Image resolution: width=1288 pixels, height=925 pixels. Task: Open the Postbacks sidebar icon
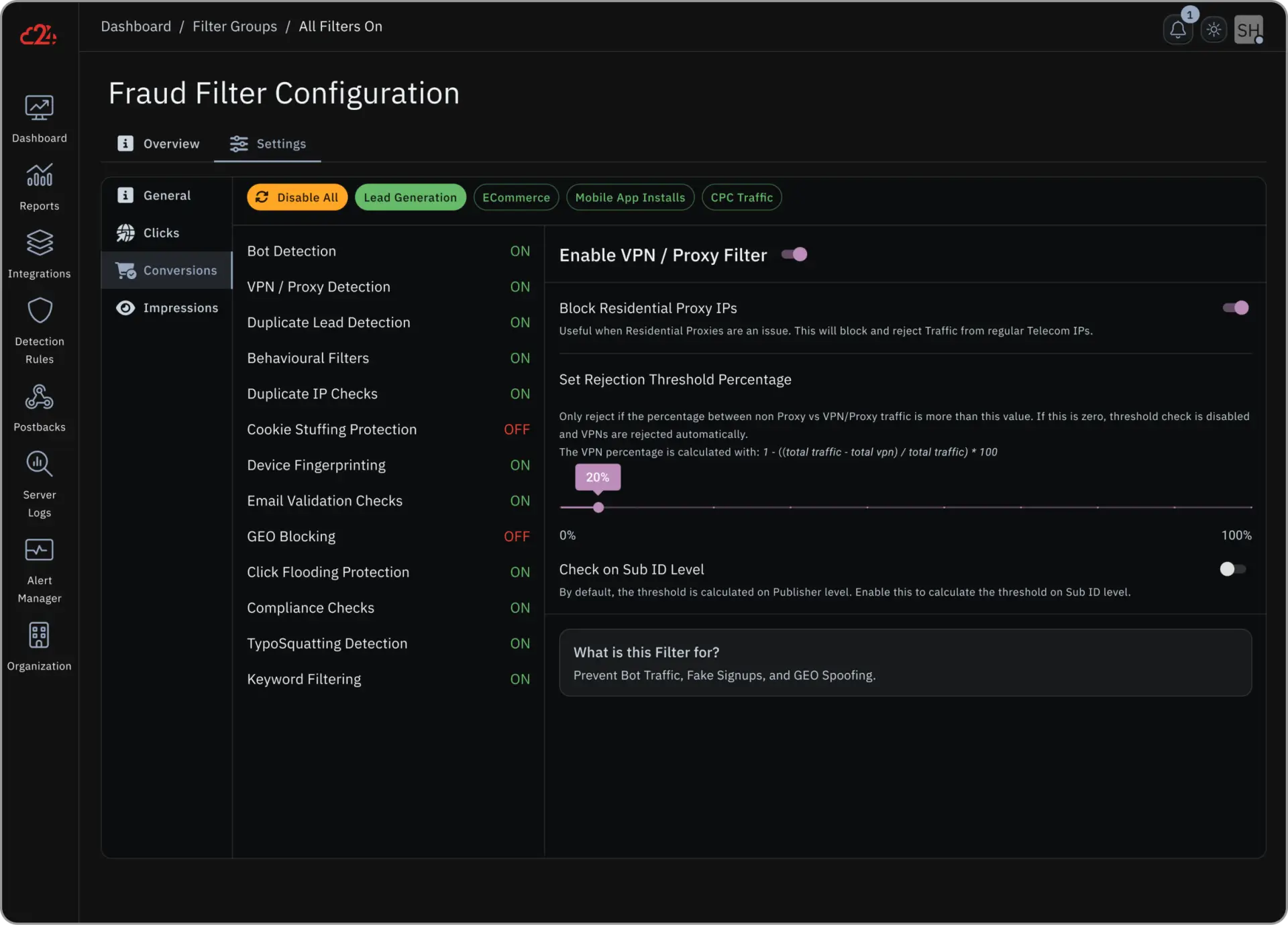click(39, 397)
